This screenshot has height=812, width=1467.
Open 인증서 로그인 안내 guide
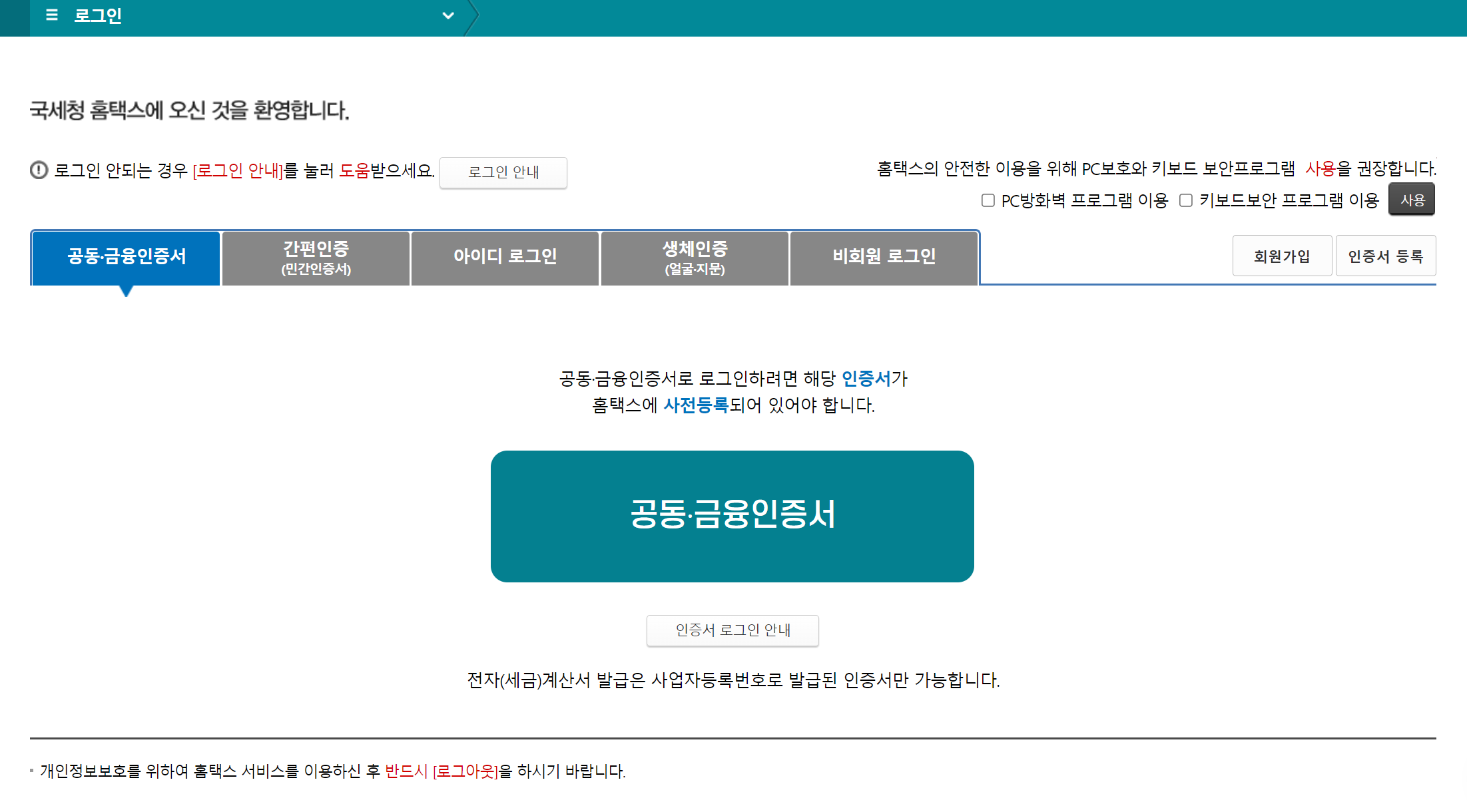733,630
